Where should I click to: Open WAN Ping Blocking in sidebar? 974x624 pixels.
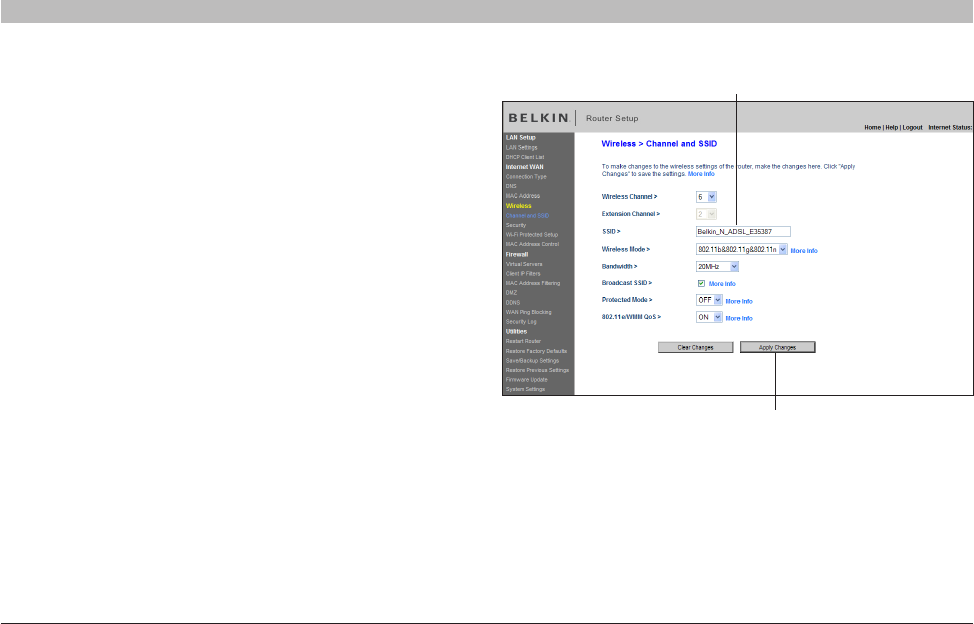(x=528, y=312)
